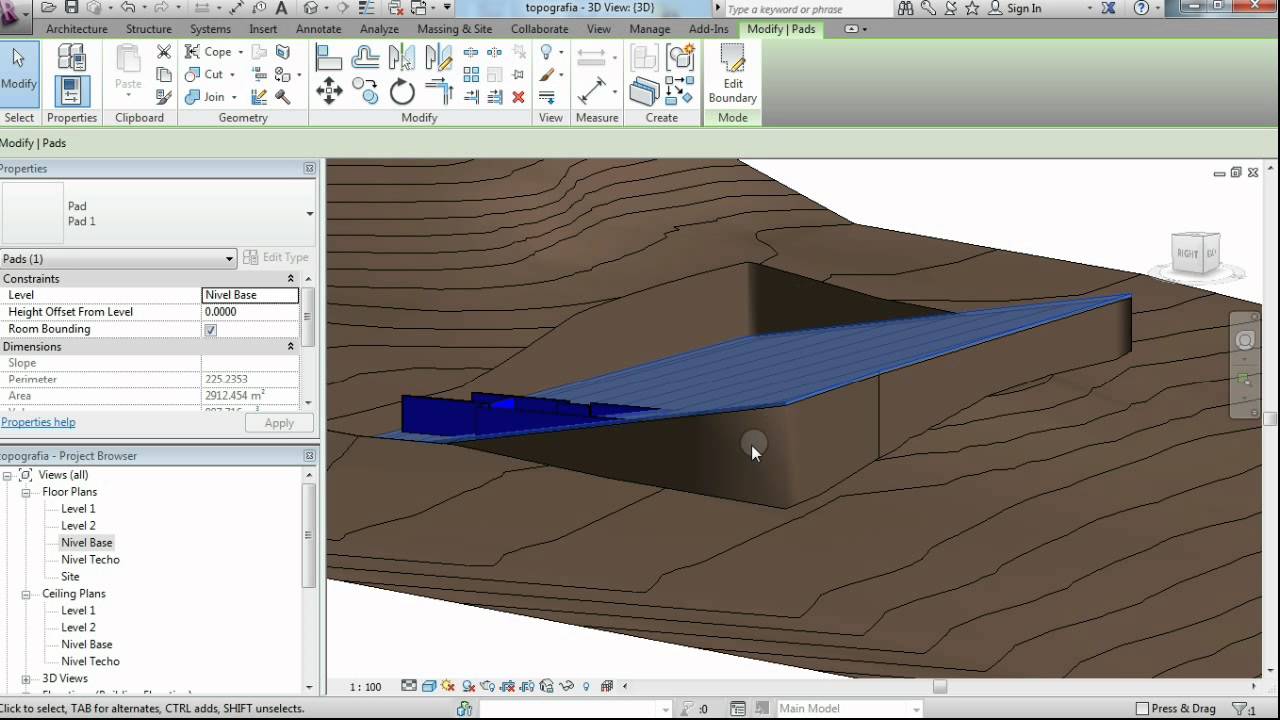
Task: Click the Apply button
Action: [x=279, y=423]
